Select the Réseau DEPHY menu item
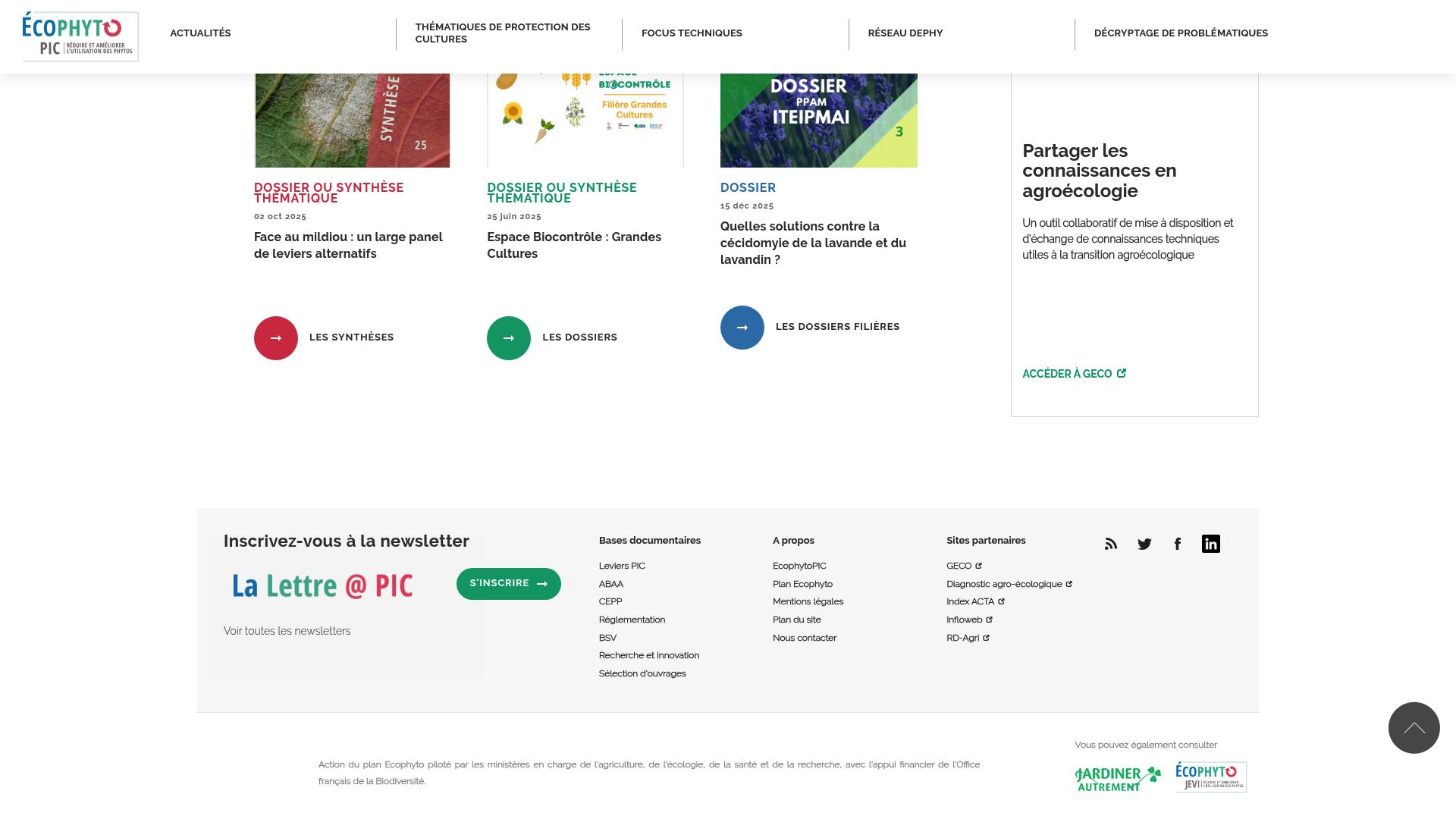Image resolution: width=1456 pixels, height=819 pixels. [905, 33]
